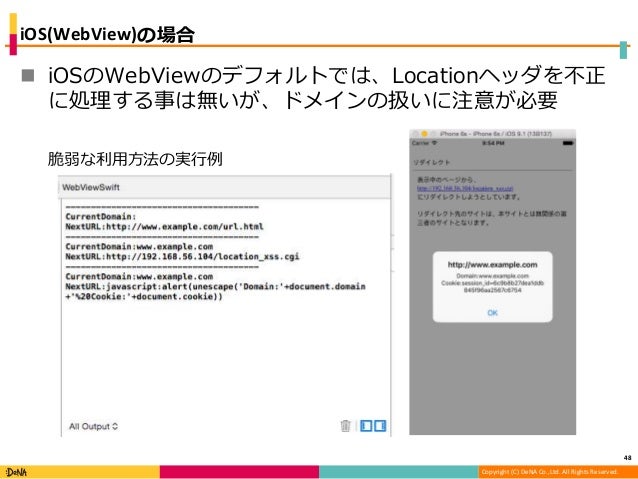Click the リダイレクト navigation title in simulator
The image size is (638, 479).
pos(432,162)
